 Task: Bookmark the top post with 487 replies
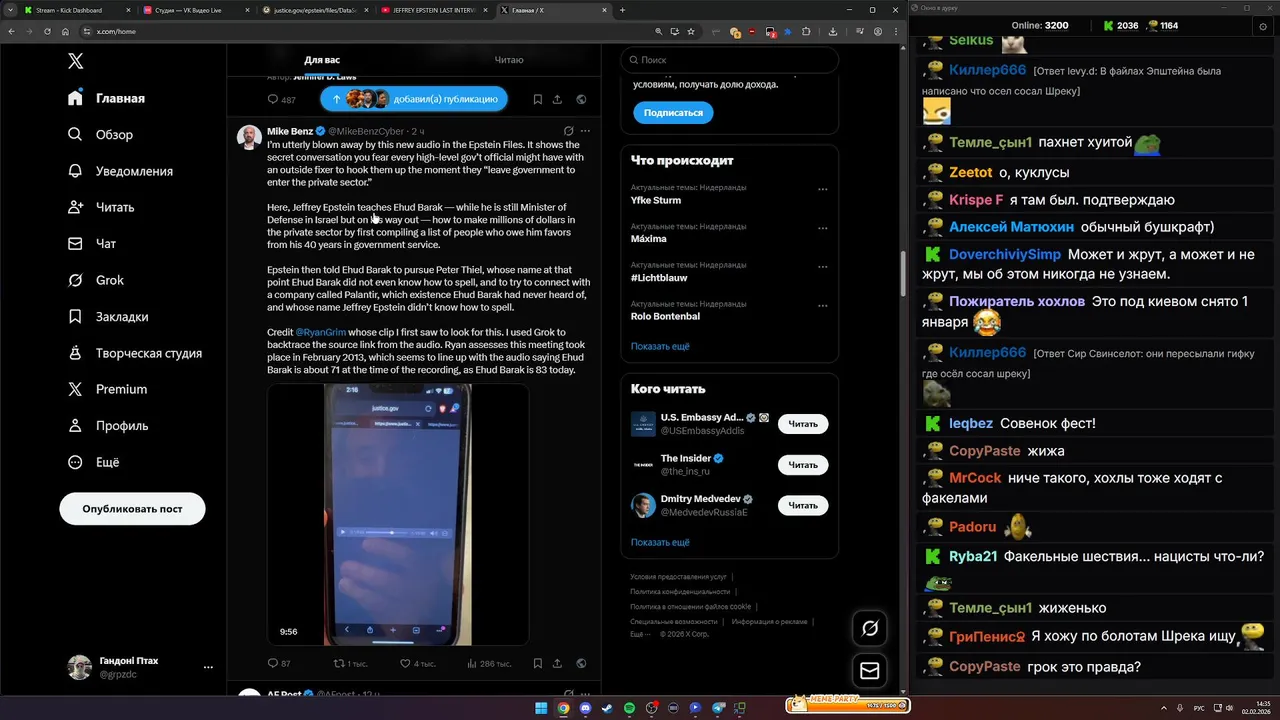pyautogui.click(x=537, y=99)
